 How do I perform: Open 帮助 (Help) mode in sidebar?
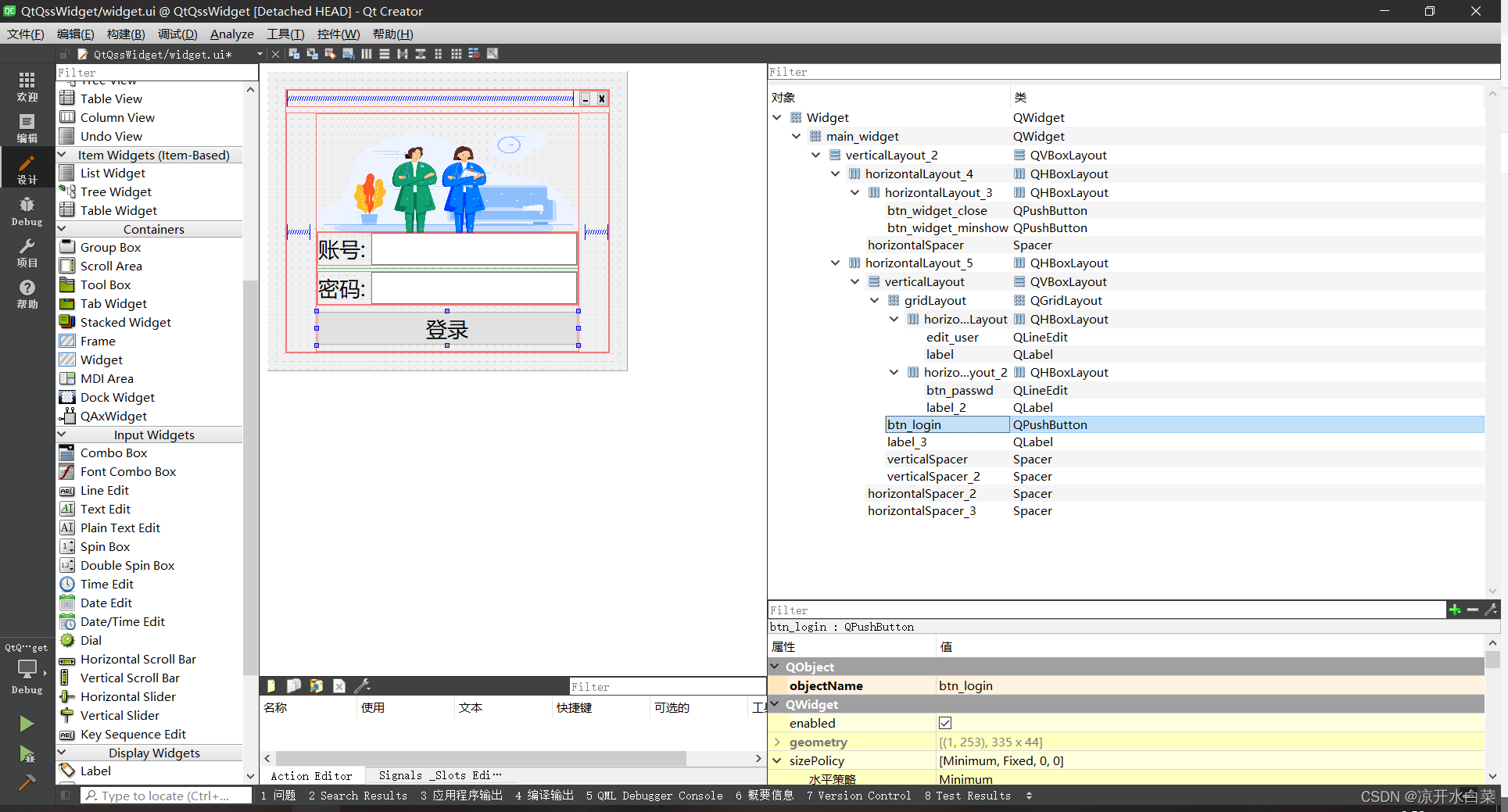tap(27, 294)
